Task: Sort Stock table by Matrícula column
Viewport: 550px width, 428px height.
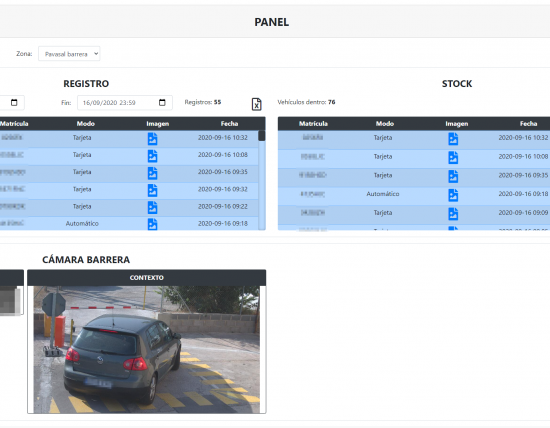Action: click(313, 123)
